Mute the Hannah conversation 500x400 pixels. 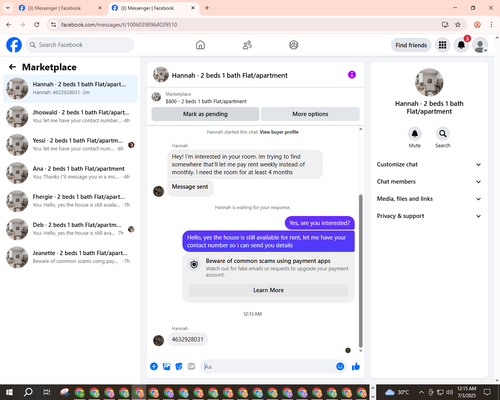415,134
